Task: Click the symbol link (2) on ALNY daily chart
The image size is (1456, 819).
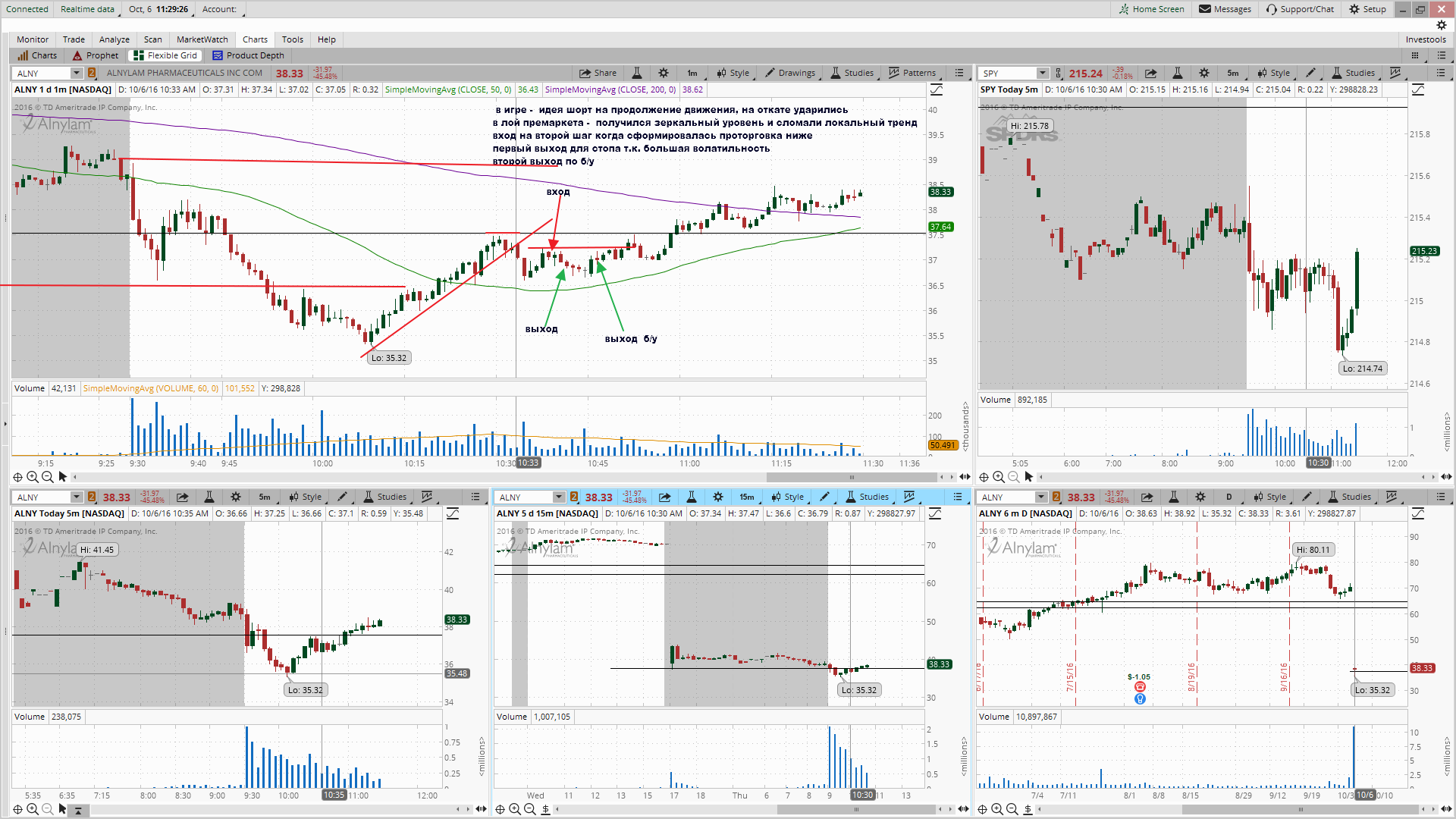Action: 1056,497
